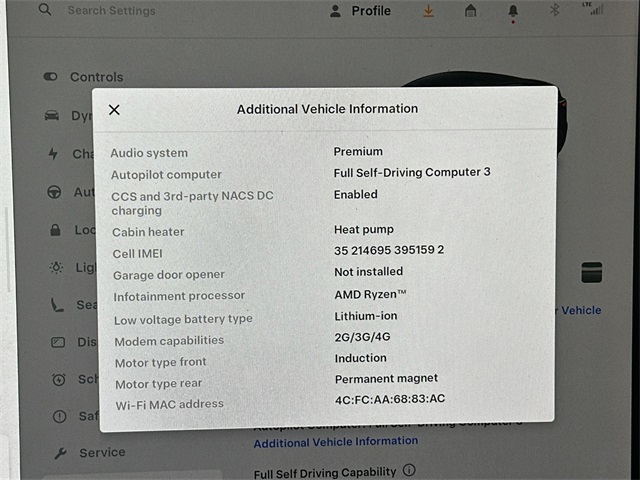Click the charging lightning bolt icon
This screenshot has height=480, width=640.
pyautogui.click(x=53, y=153)
